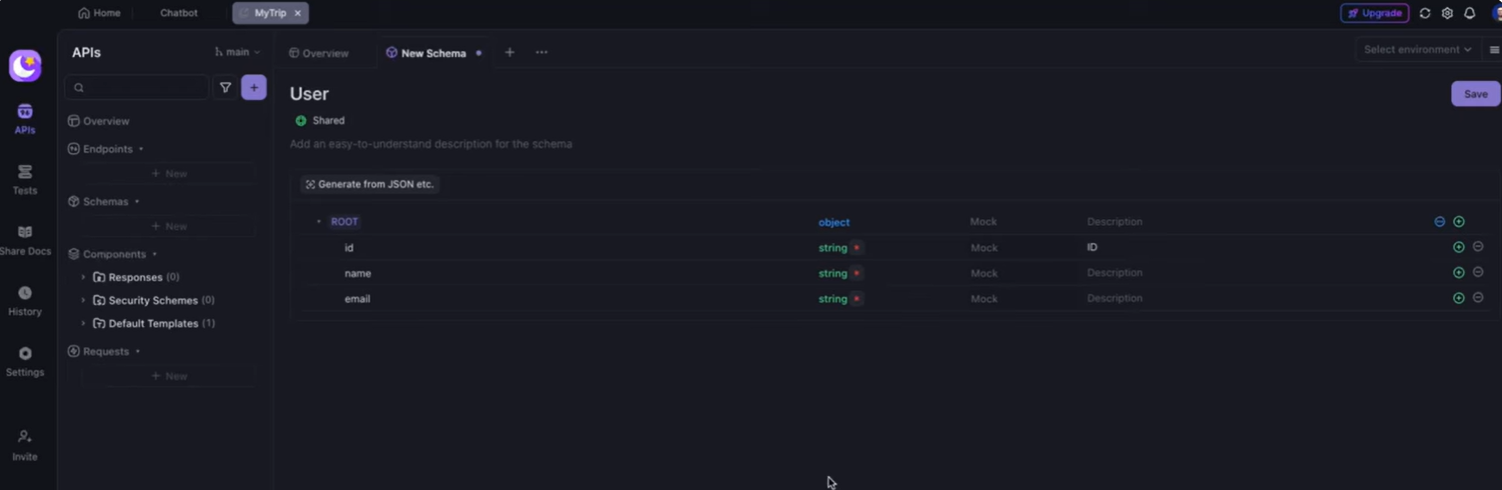The width and height of the screenshot is (1502, 490).
Task: Click Generate from JSON etc. button
Action: 370,184
